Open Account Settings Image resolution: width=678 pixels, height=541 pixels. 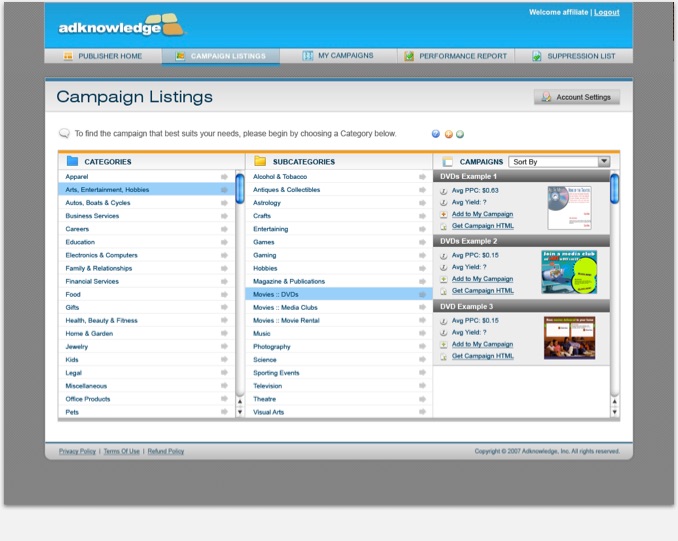pyautogui.click(x=577, y=97)
